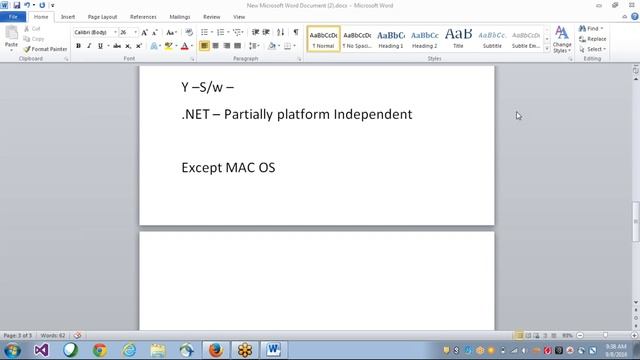This screenshot has height=360, width=640.
Task: Click Bullets list icon
Action: tap(204, 32)
